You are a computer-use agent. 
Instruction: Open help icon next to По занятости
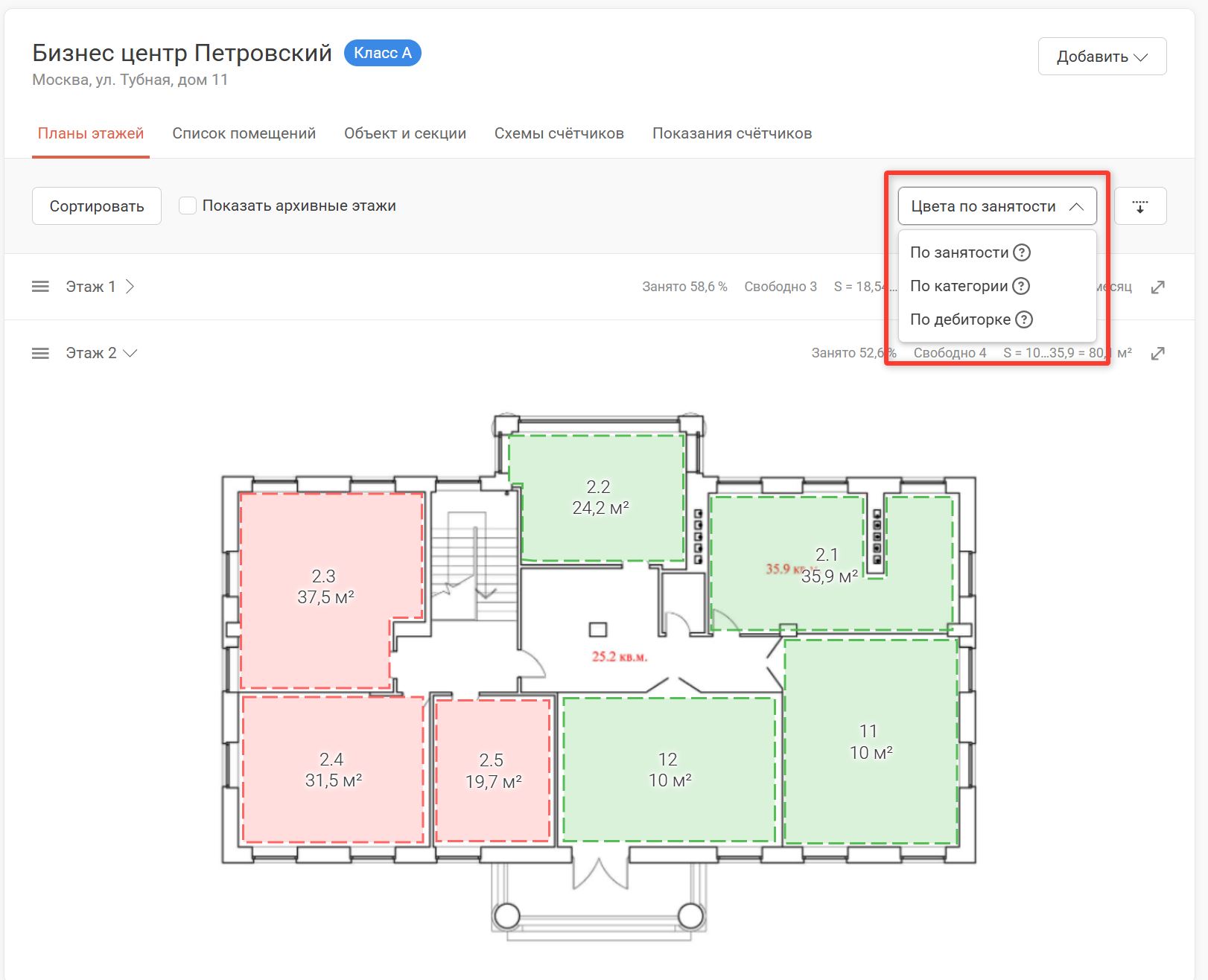1022,252
